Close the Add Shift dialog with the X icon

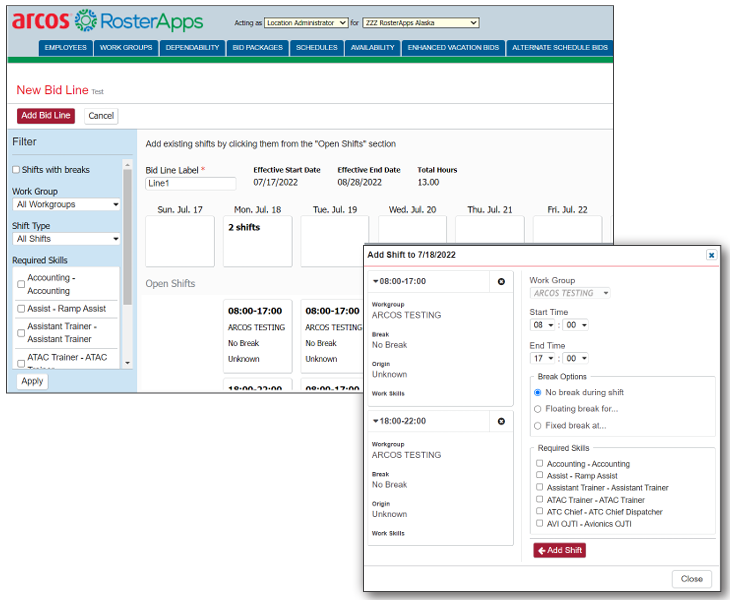[711, 255]
